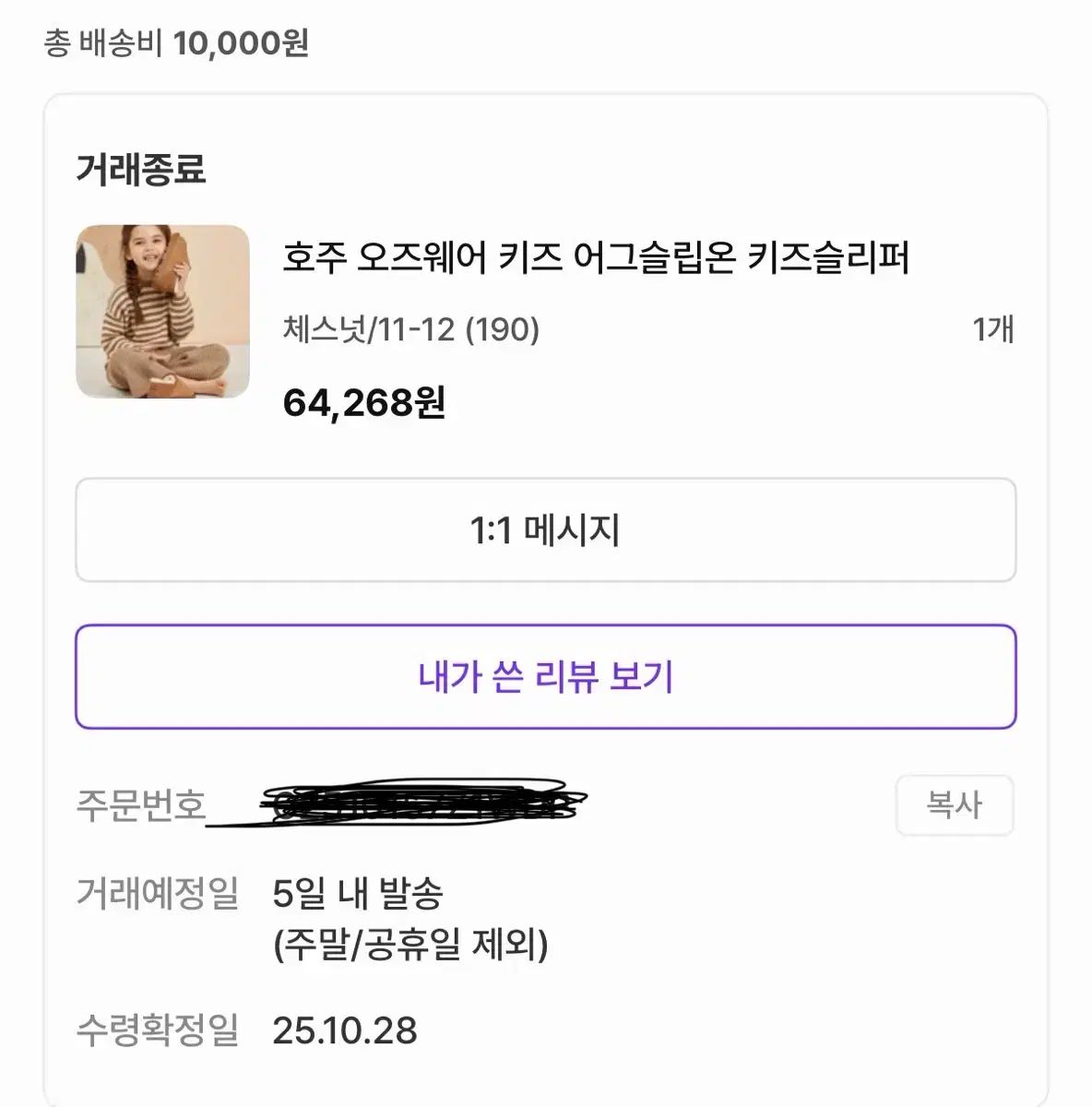The image size is (1092, 1107).
Task: Click the 10,000원 shipping fee amount
Action: [x=241, y=43]
